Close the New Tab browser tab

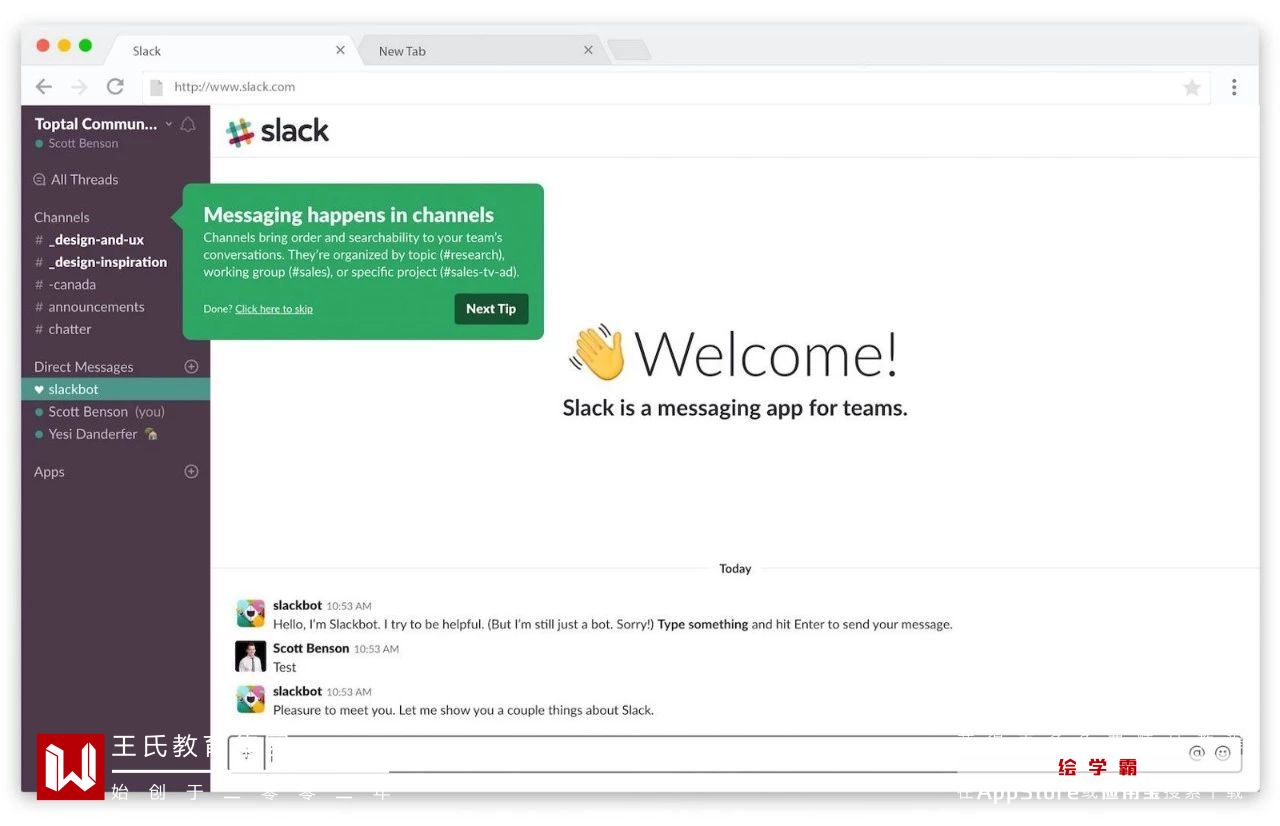pyautogui.click(x=588, y=50)
